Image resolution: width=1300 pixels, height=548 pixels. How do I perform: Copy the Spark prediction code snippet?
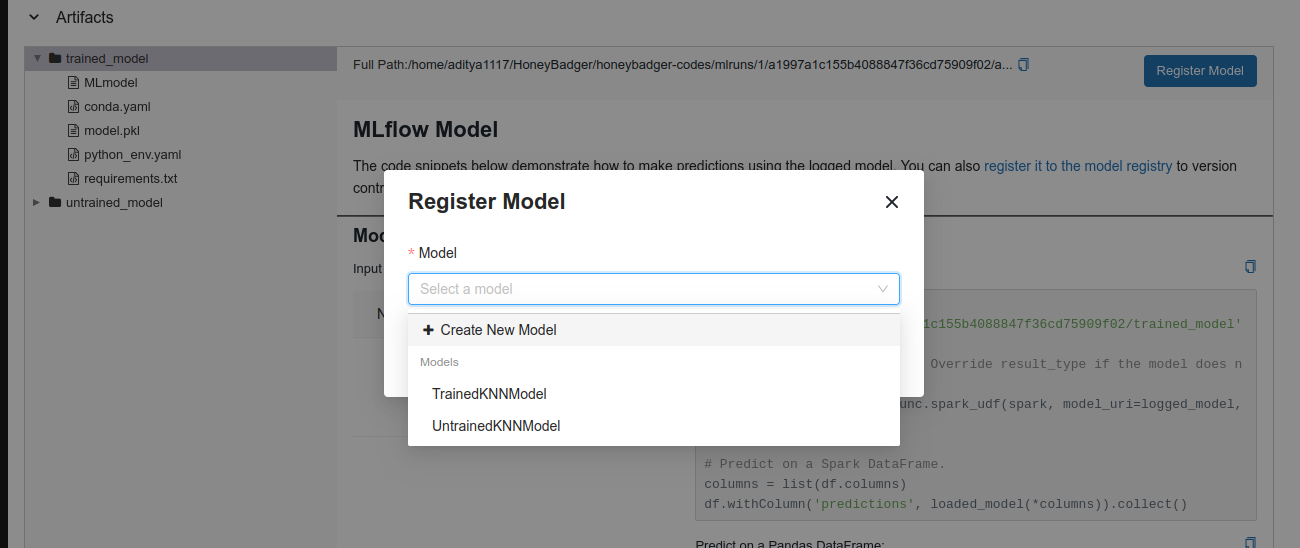click(x=1250, y=267)
